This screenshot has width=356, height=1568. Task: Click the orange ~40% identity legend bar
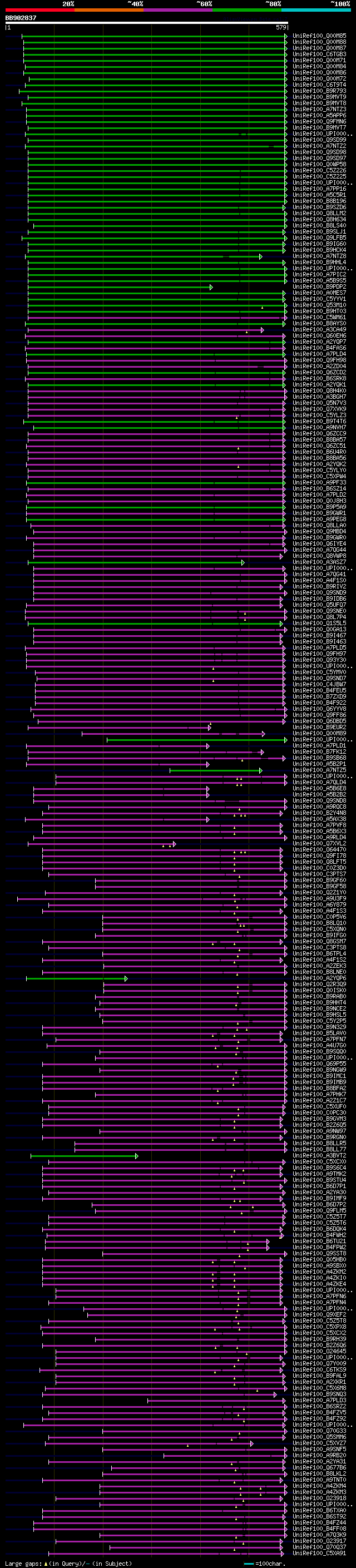109,10
